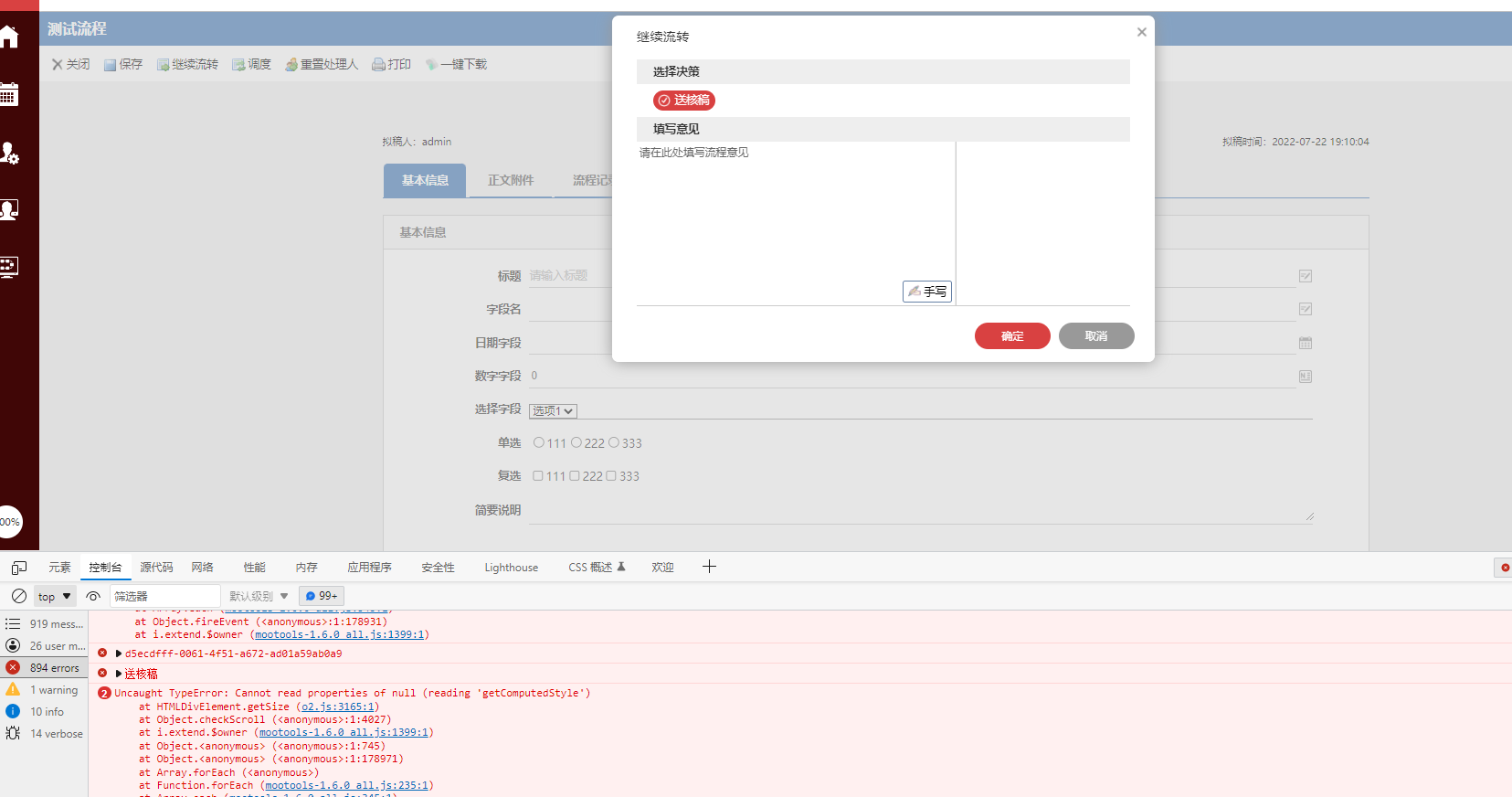Select radio option 333 in 单选
The image size is (1512, 797).
point(614,443)
